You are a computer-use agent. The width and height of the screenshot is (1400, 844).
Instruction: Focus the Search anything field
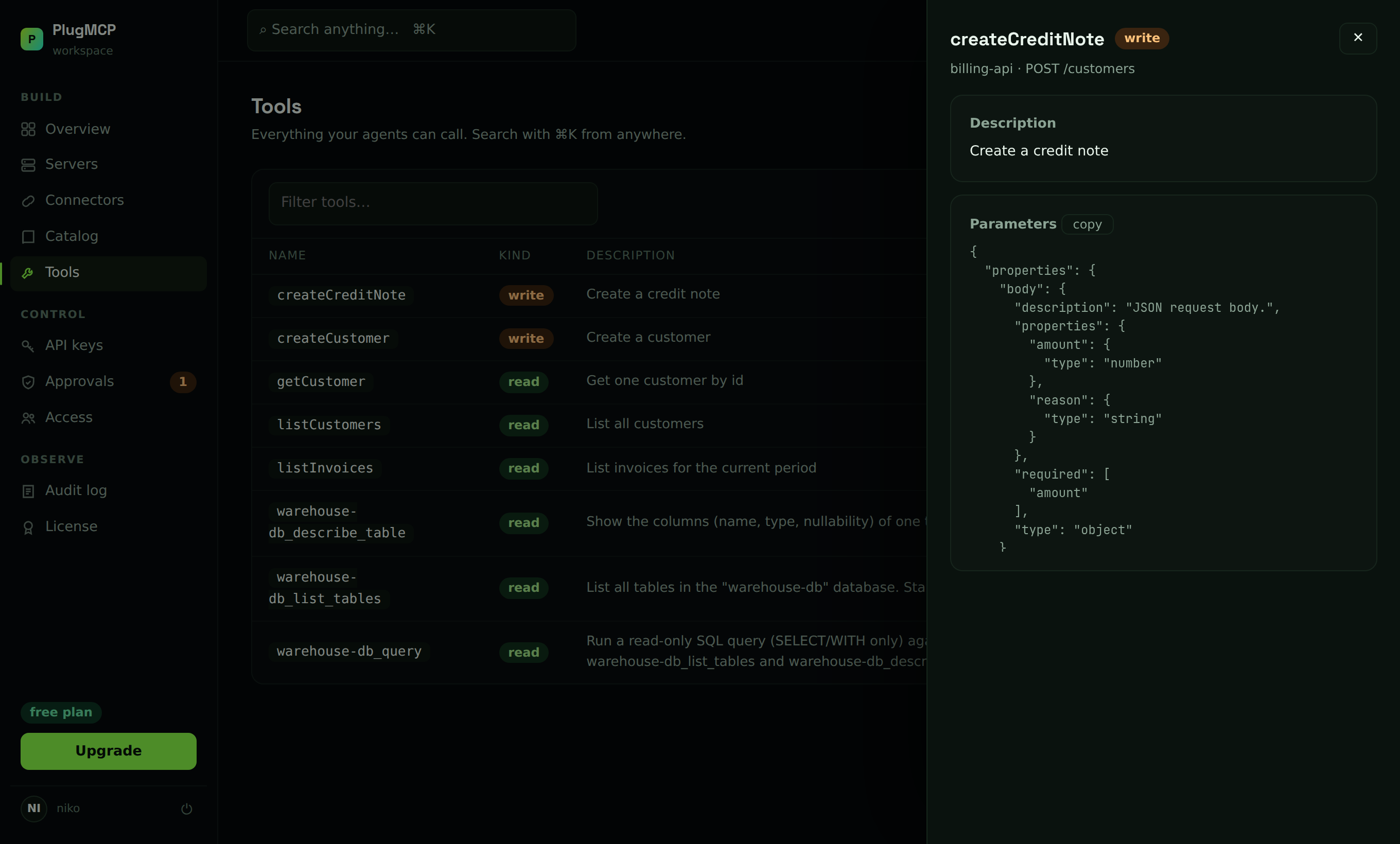pos(411,29)
